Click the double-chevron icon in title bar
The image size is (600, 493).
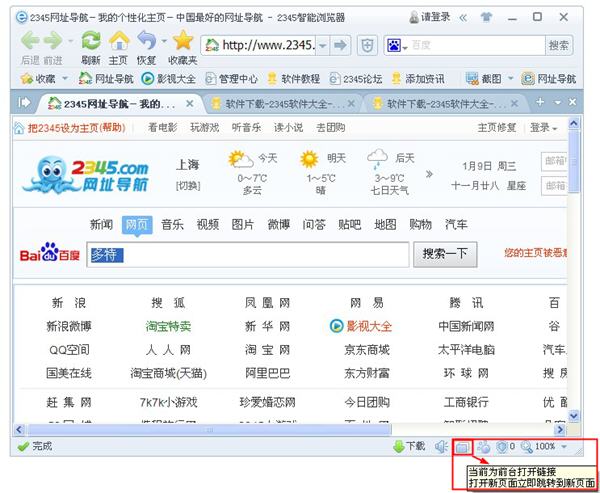[463, 18]
